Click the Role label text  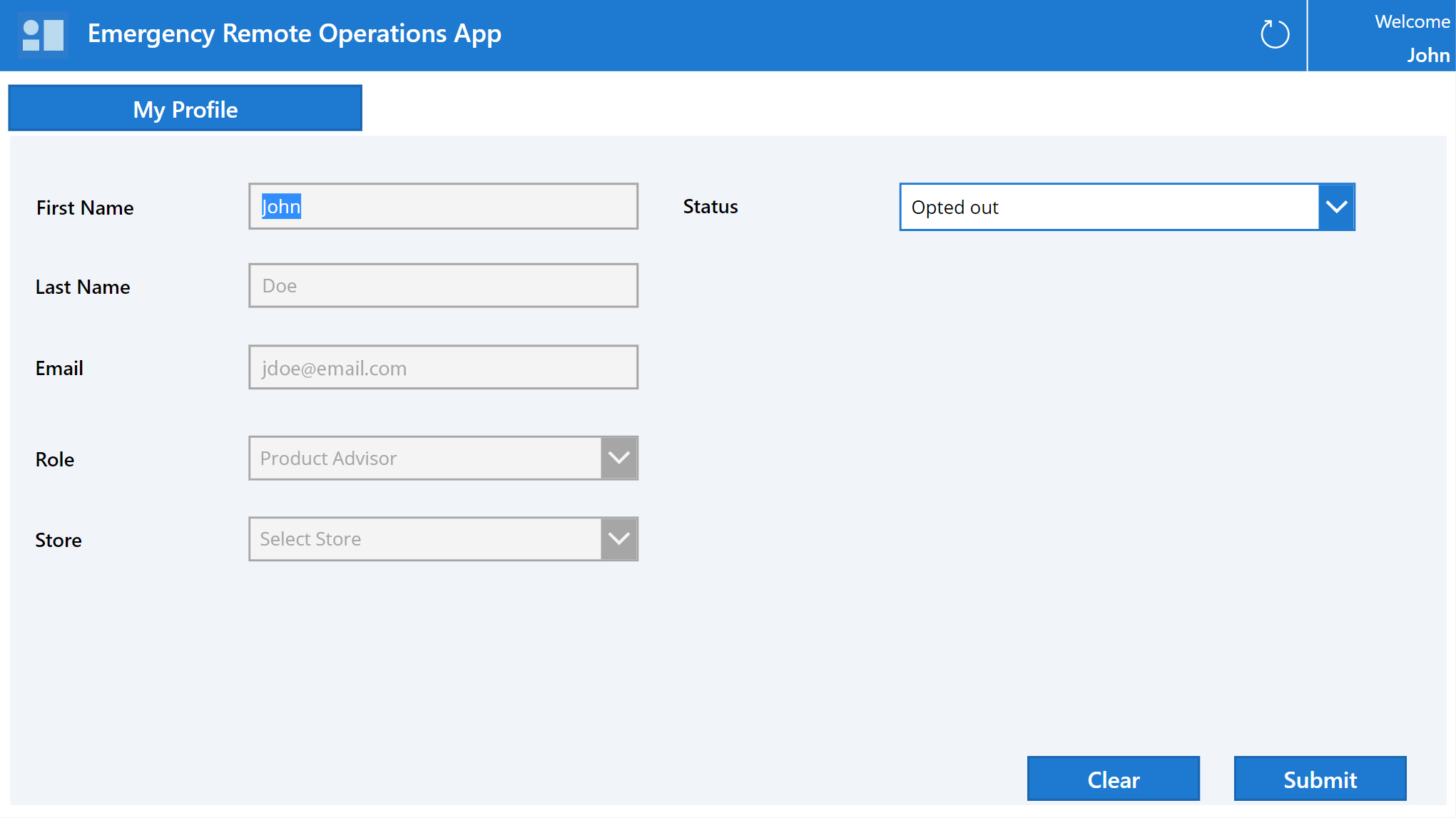[x=55, y=459]
